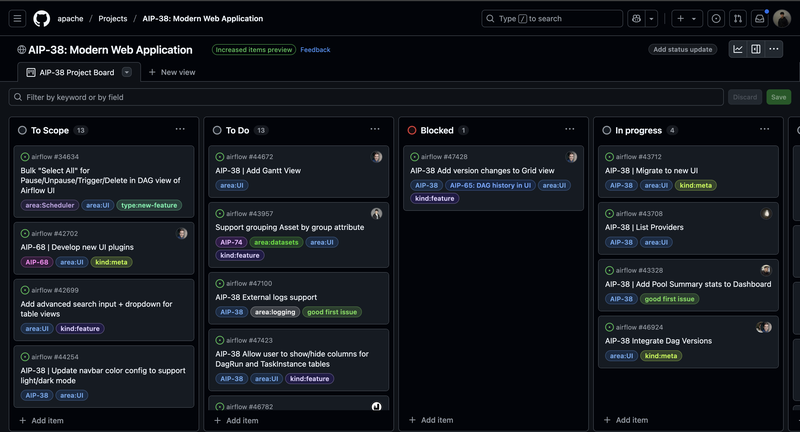Open Copilot chat icon in header
This screenshot has height=432, width=800.
coord(636,19)
